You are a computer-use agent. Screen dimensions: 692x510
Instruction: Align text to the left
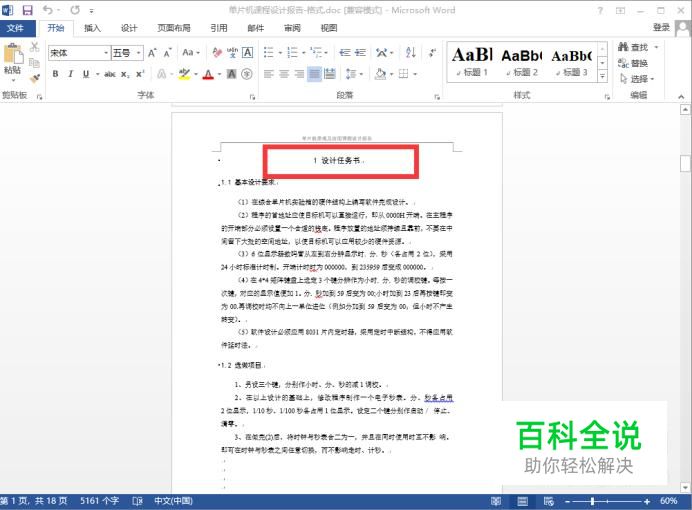coord(269,74)
